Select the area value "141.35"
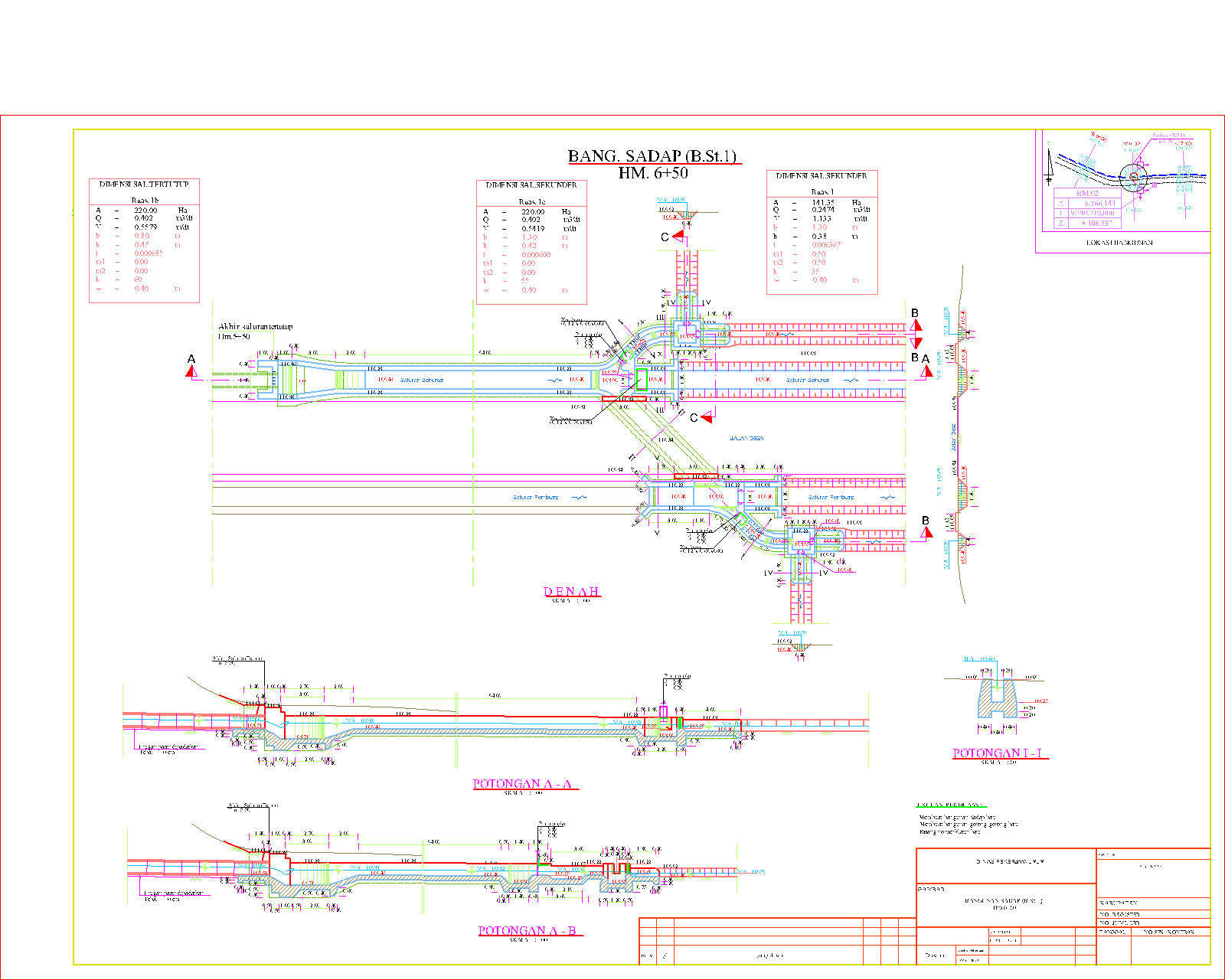The image size is (1225, 980). pyautogui.click(x=823, y=203)
